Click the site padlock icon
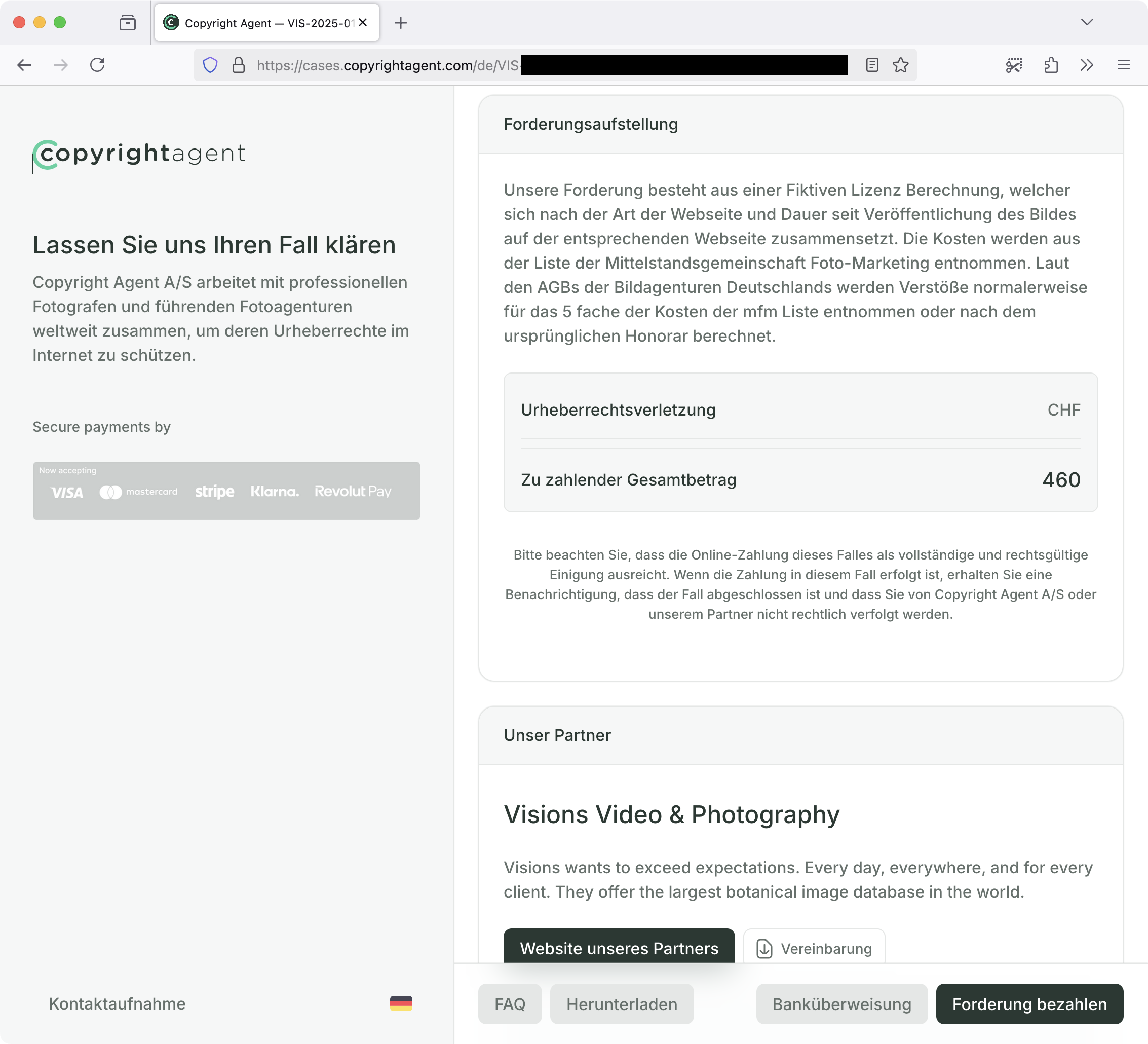 coord(239,65)
